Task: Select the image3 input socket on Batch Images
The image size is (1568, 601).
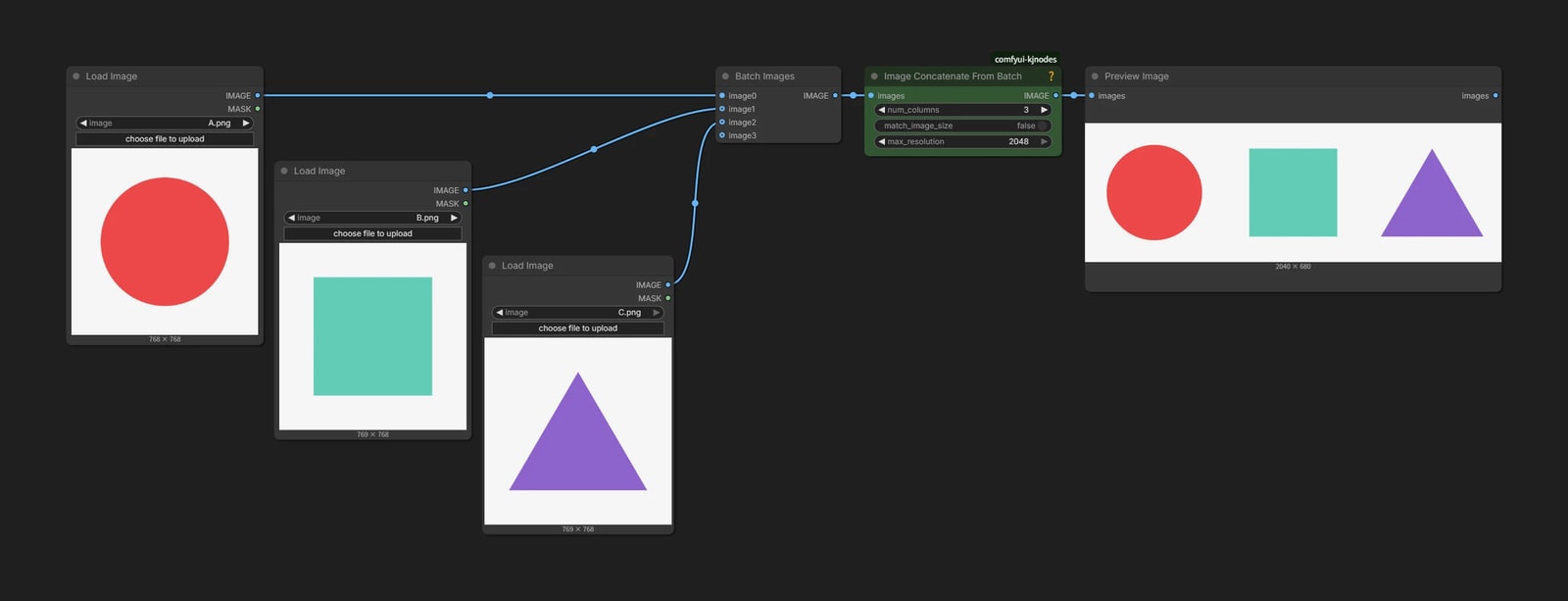Action: coord(722,135)
